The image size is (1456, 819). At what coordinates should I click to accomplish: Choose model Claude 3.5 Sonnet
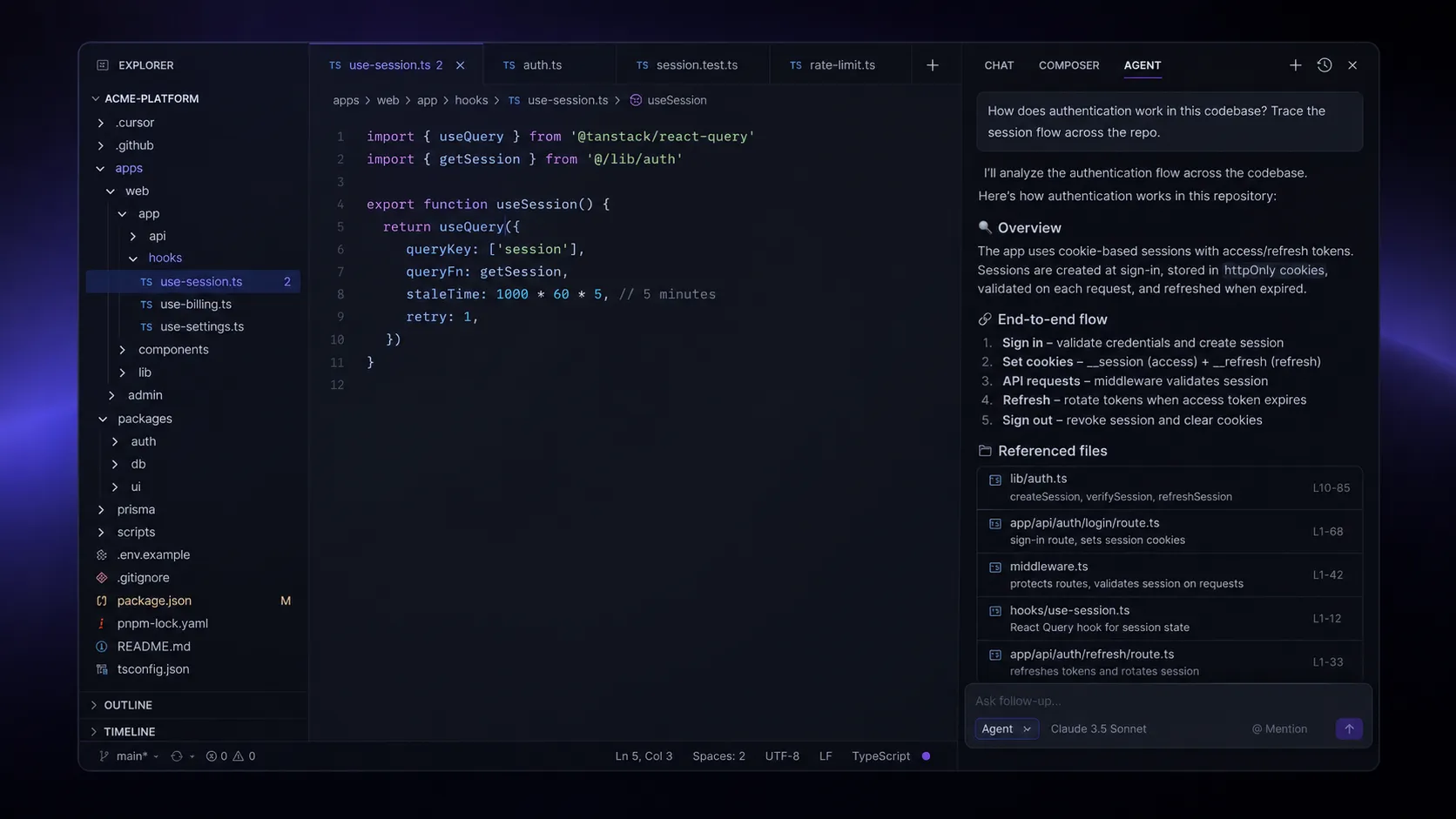coord(1098,729)
